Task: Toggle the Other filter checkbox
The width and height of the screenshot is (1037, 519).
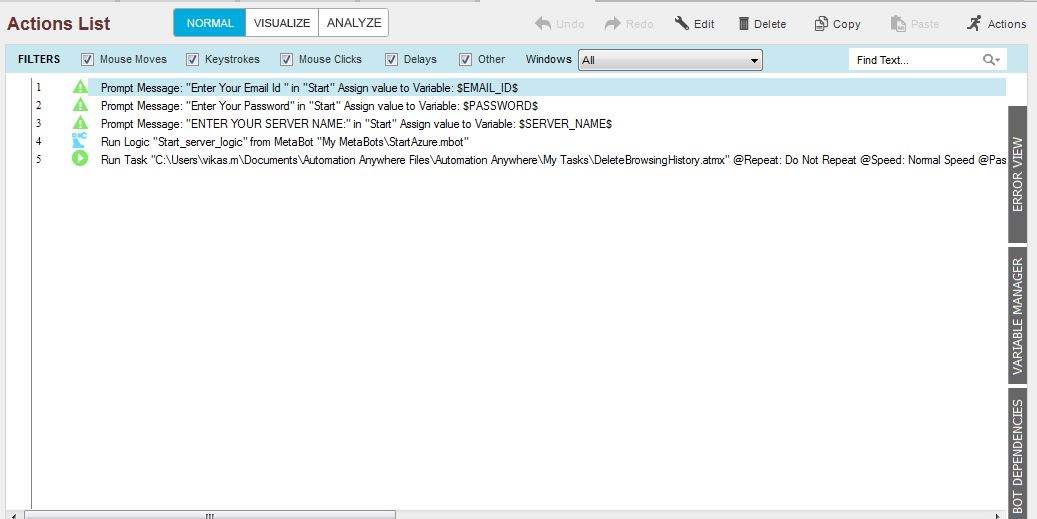Action: click(466, 60)
